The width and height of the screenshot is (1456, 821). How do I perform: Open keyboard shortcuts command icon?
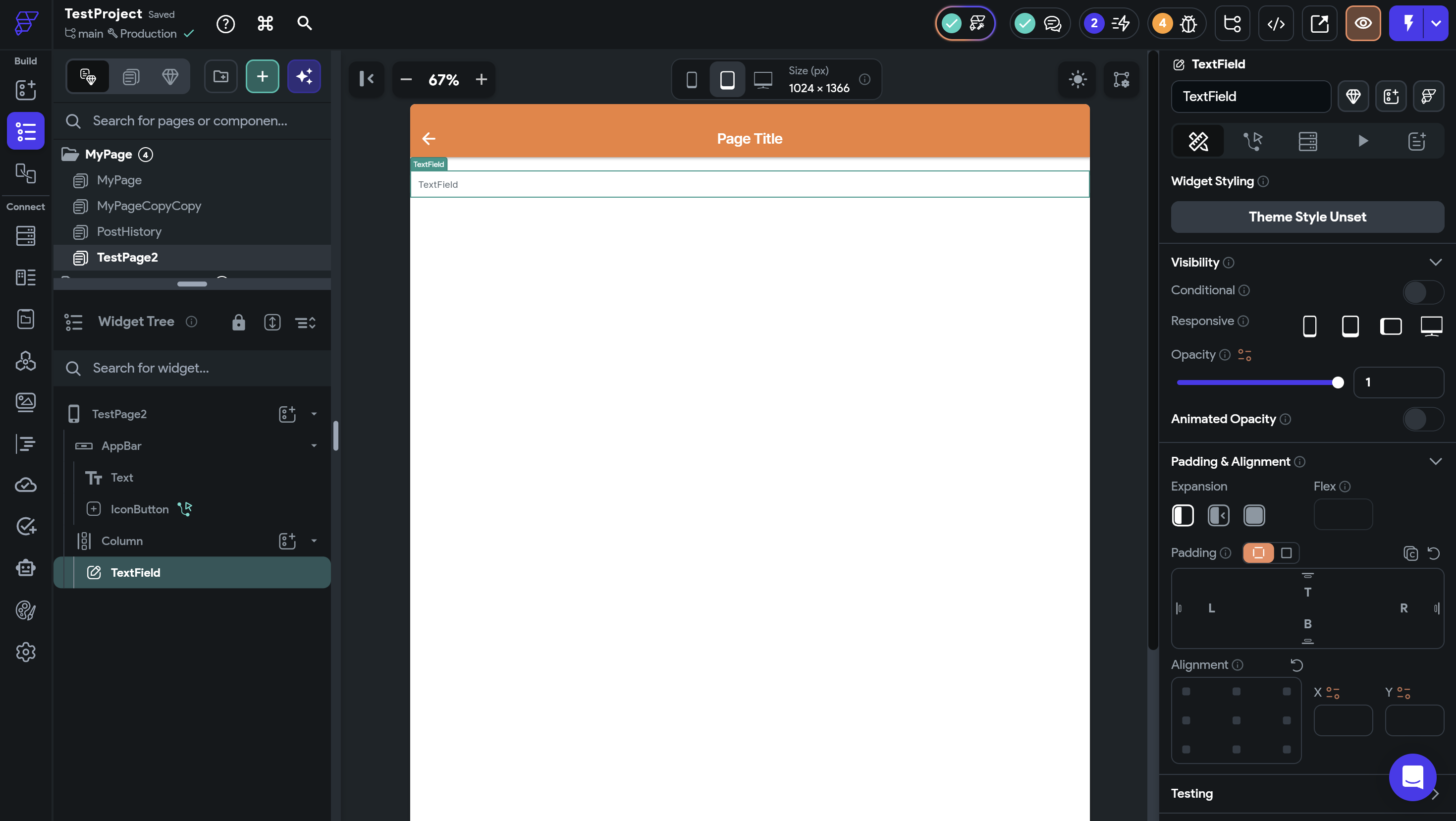coord(265,24)
